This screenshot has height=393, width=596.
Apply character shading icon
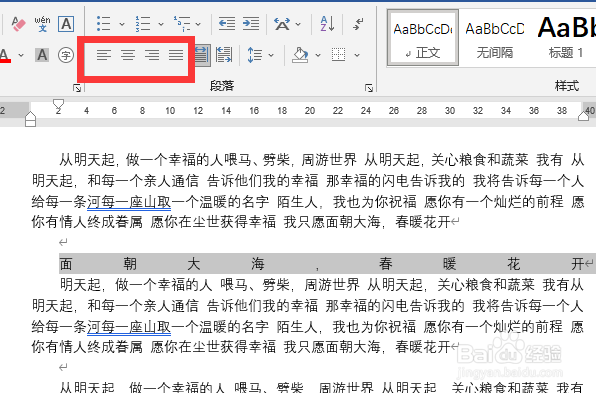(42, 55)
